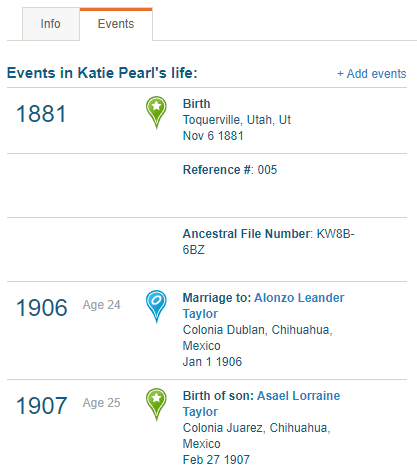Click the blue marriage ring pin icon

coord(156,306)
